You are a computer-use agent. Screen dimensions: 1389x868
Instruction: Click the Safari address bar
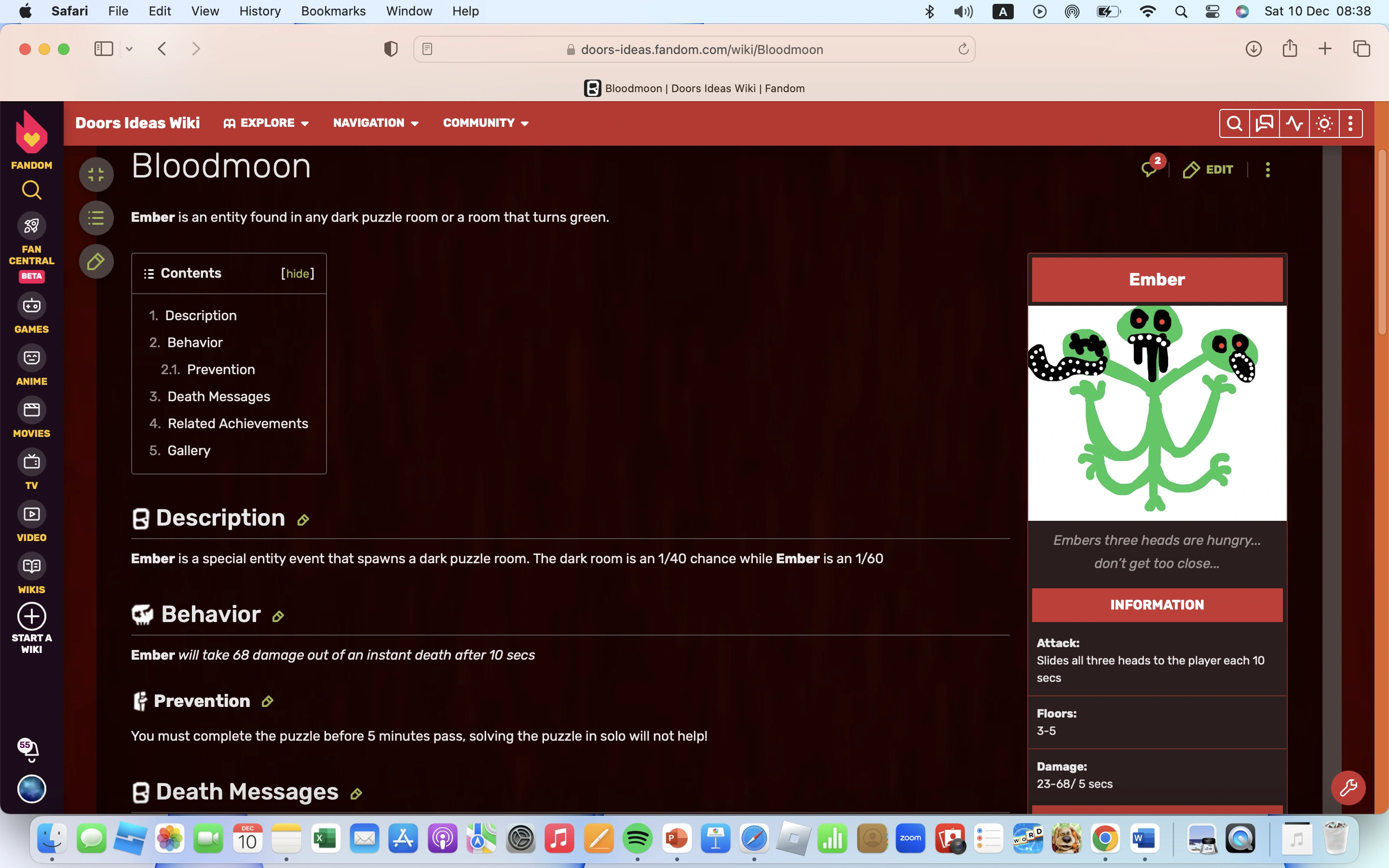pos(701,49)
